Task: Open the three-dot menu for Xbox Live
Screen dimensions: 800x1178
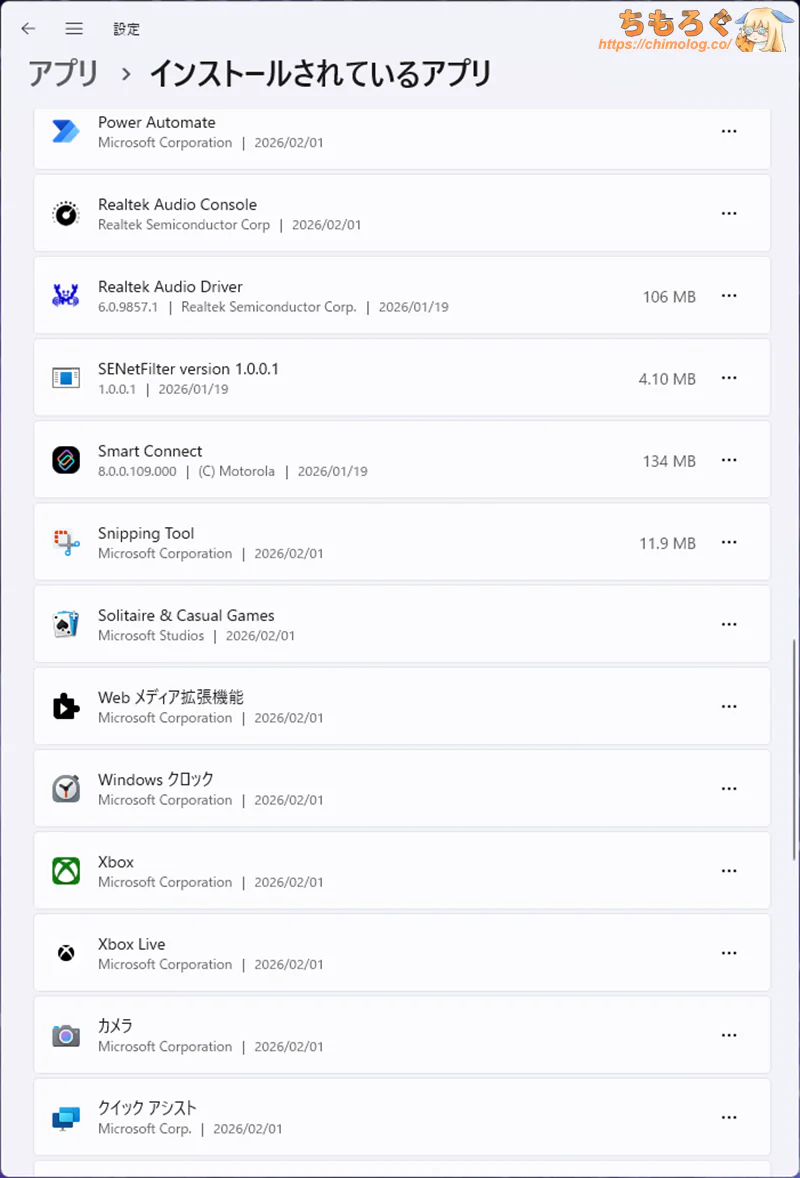Action: [729, 954]
